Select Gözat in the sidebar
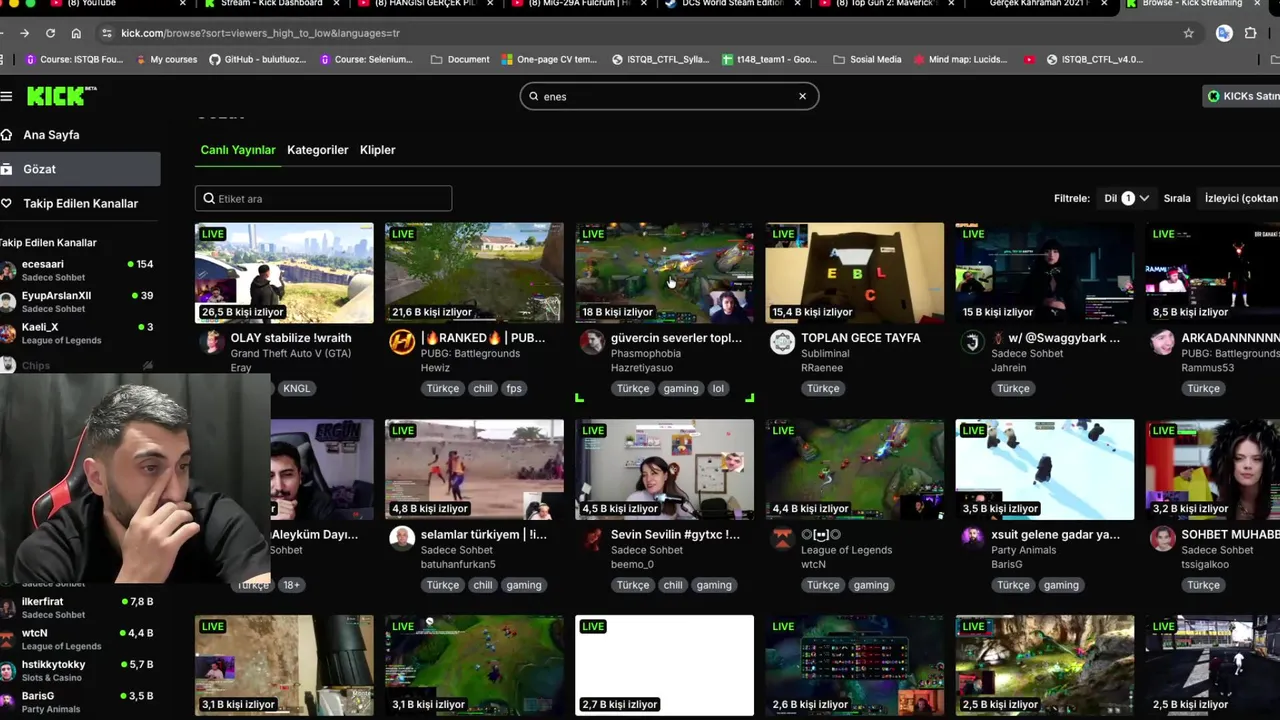The image size is (1280, 720). tap(80, 169)
